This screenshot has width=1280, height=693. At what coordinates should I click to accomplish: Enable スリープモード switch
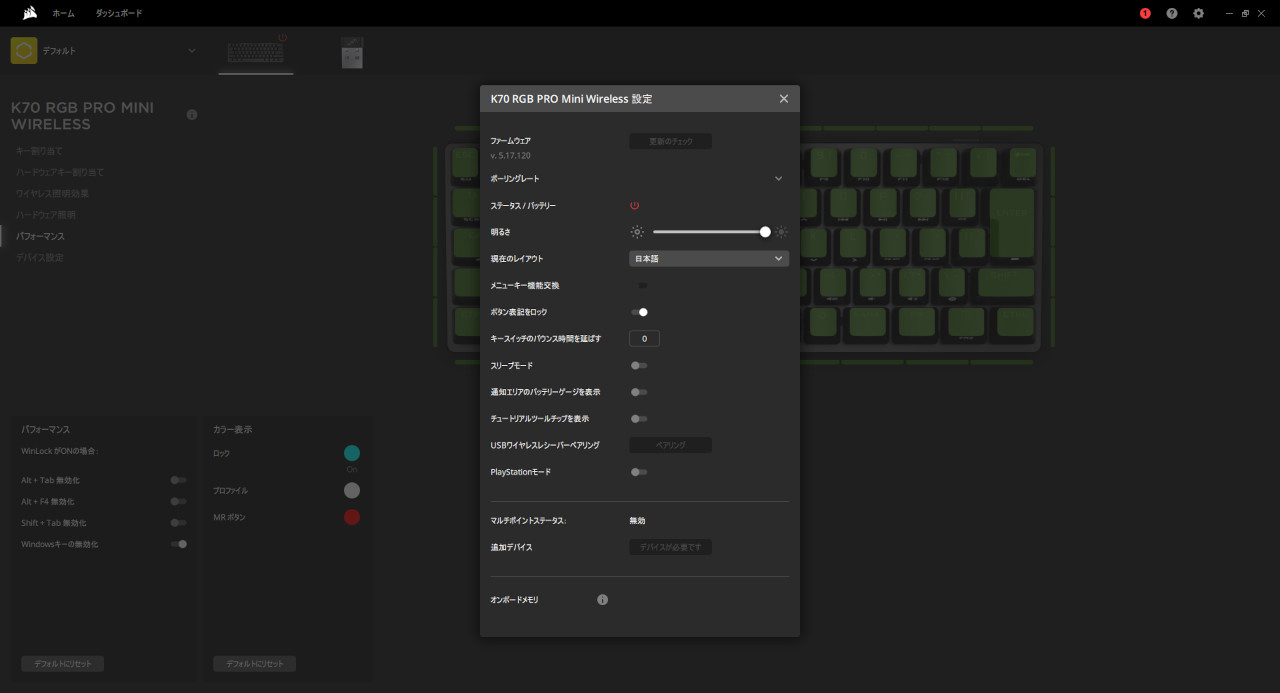tap(639, 365)
